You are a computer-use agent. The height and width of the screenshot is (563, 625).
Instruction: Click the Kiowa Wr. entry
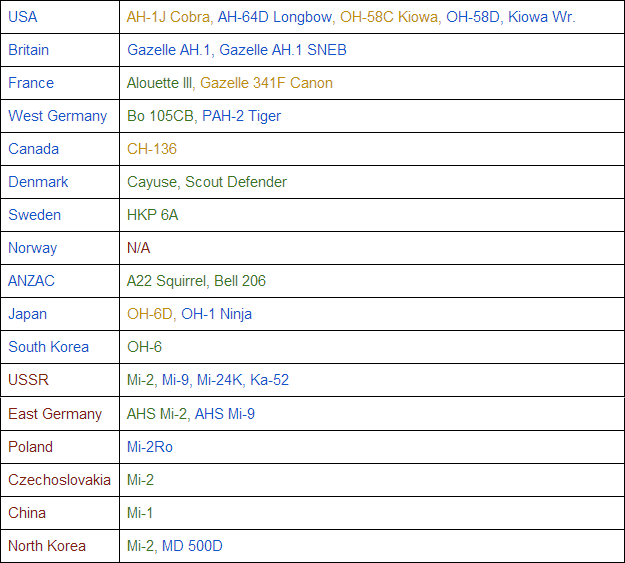click(x=541, y=17)
